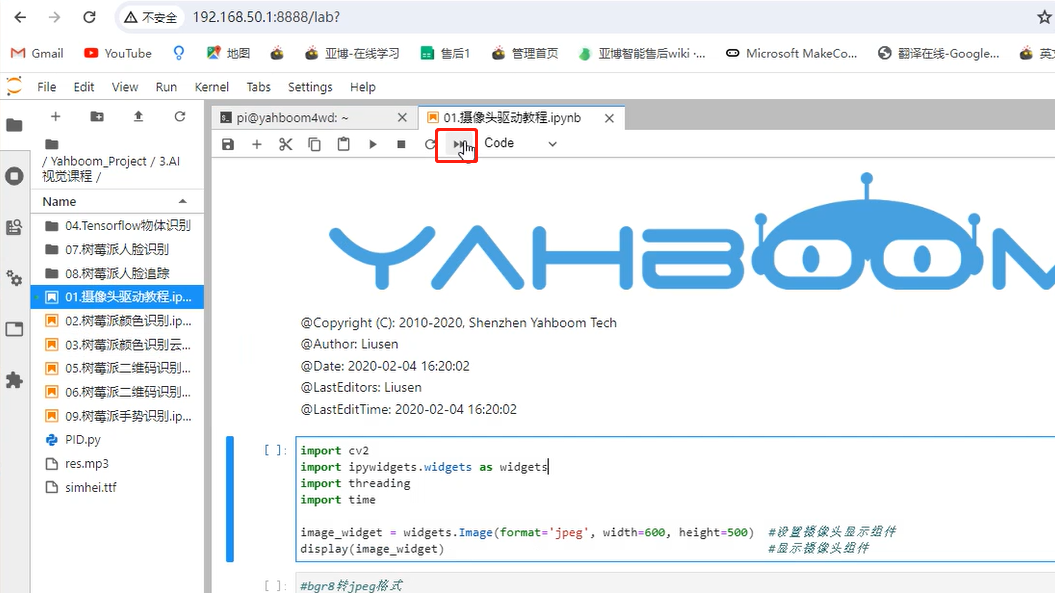Image resolution: width=1055 pixels, height=593 pixels.
Task: Open the 地图 maps bookmark
Action: tap(229, 53)
